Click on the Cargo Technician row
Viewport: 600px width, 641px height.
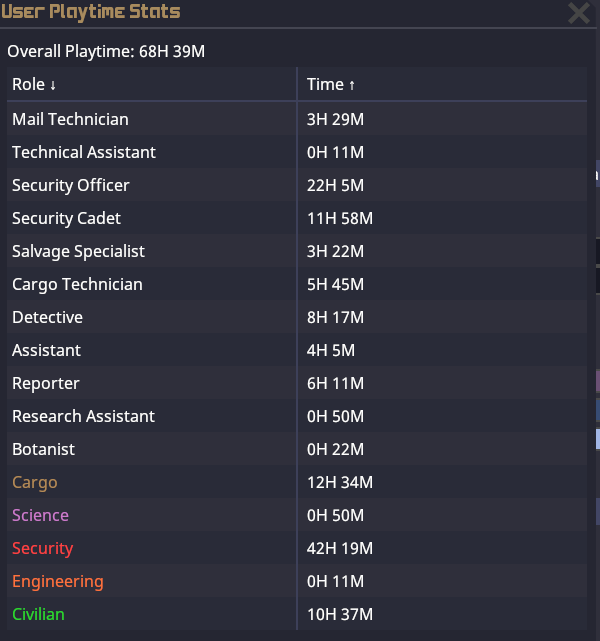77,284
